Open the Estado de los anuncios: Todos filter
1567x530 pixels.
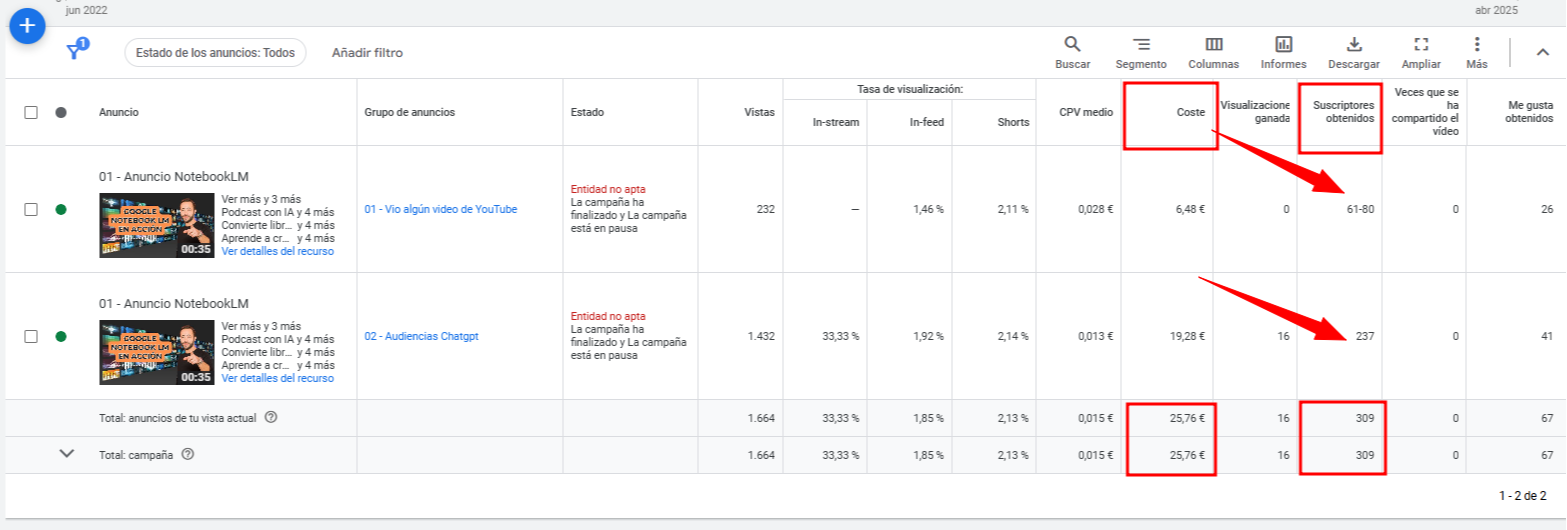pos(215,53)
